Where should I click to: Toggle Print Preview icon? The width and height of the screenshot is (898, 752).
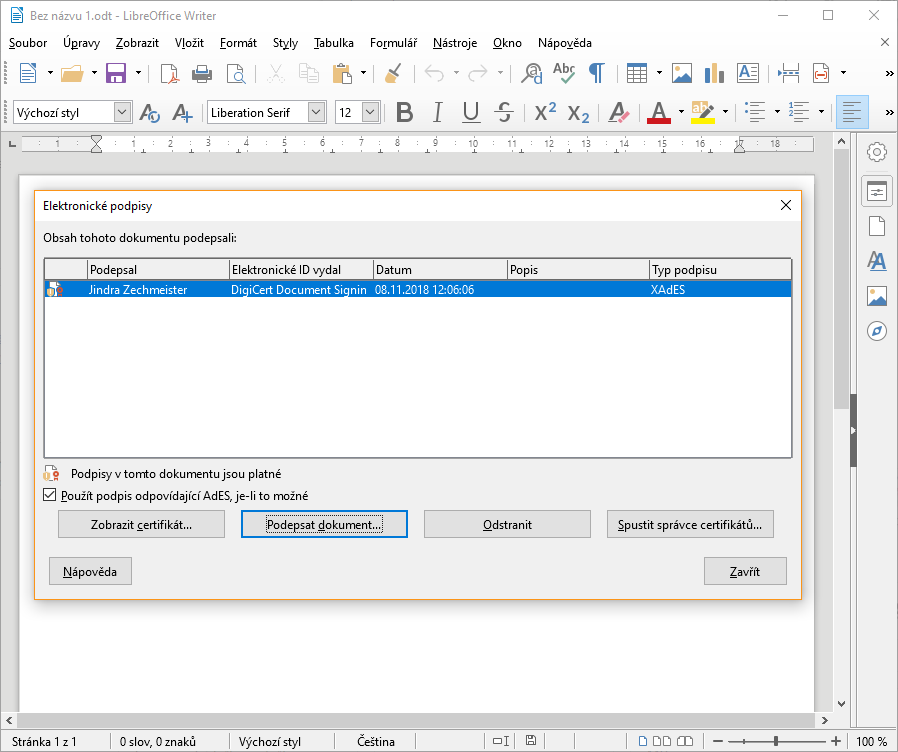pos(236,73)
